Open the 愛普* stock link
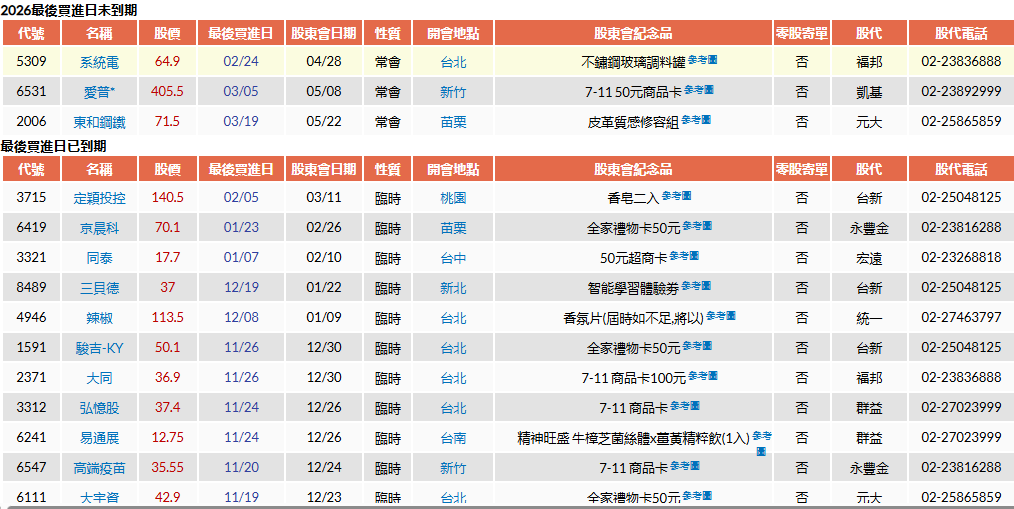The width and height of the screenshot is (1014, 509). 100,92
